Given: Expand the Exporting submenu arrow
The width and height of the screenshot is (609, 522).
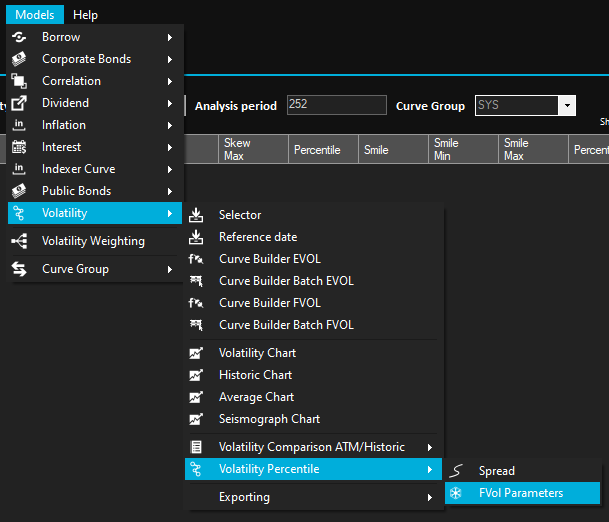Looking at the screenshot, I should pyautogui.click(x=431, y=497).
